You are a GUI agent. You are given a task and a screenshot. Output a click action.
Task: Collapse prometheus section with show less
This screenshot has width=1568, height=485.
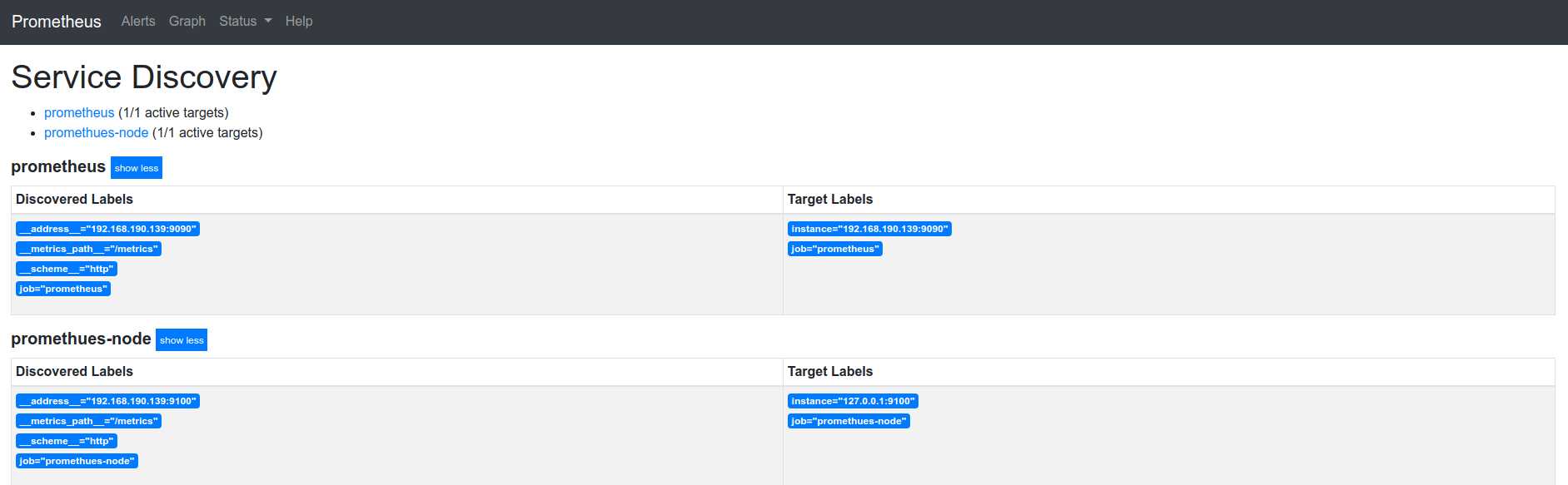pos(137,168)
